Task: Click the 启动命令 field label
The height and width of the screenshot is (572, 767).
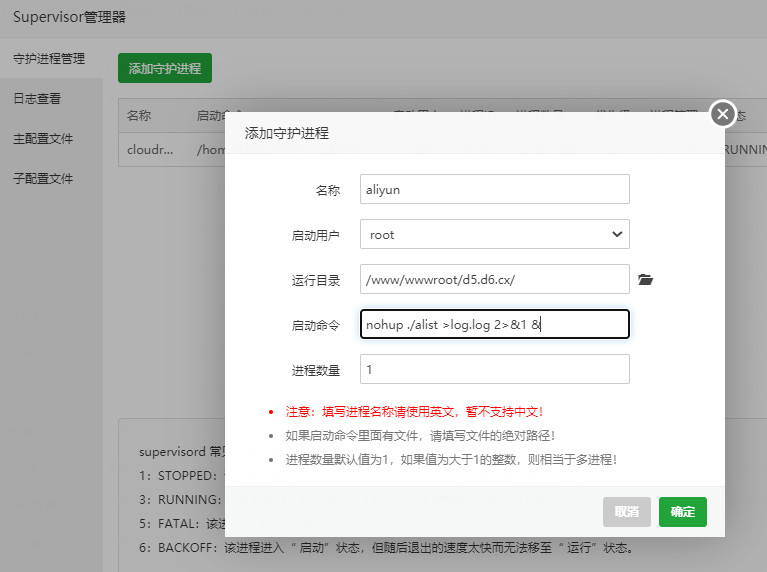Action: pyautogui.click(x=316, y=325)
